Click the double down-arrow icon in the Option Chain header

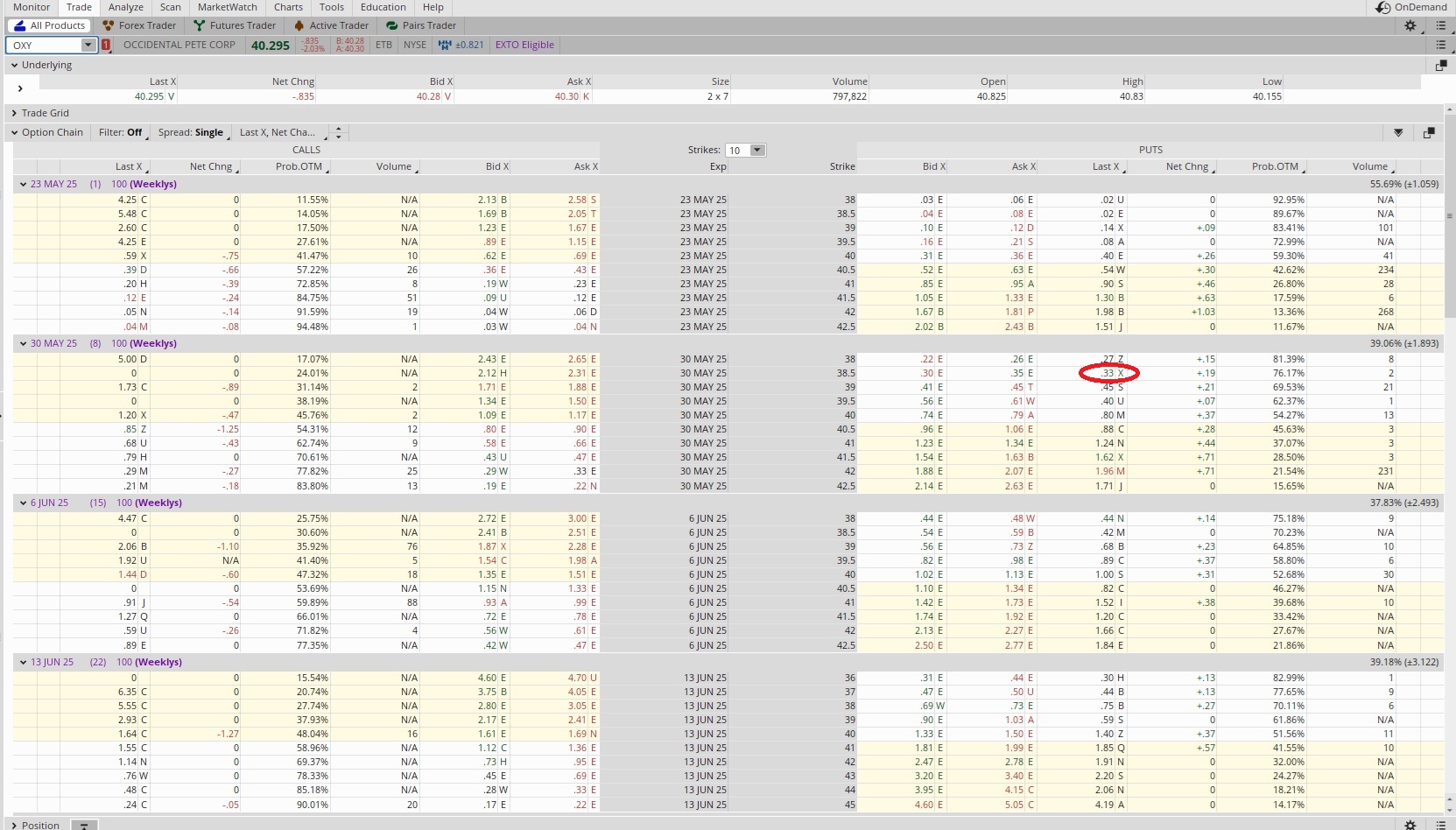1398,132
